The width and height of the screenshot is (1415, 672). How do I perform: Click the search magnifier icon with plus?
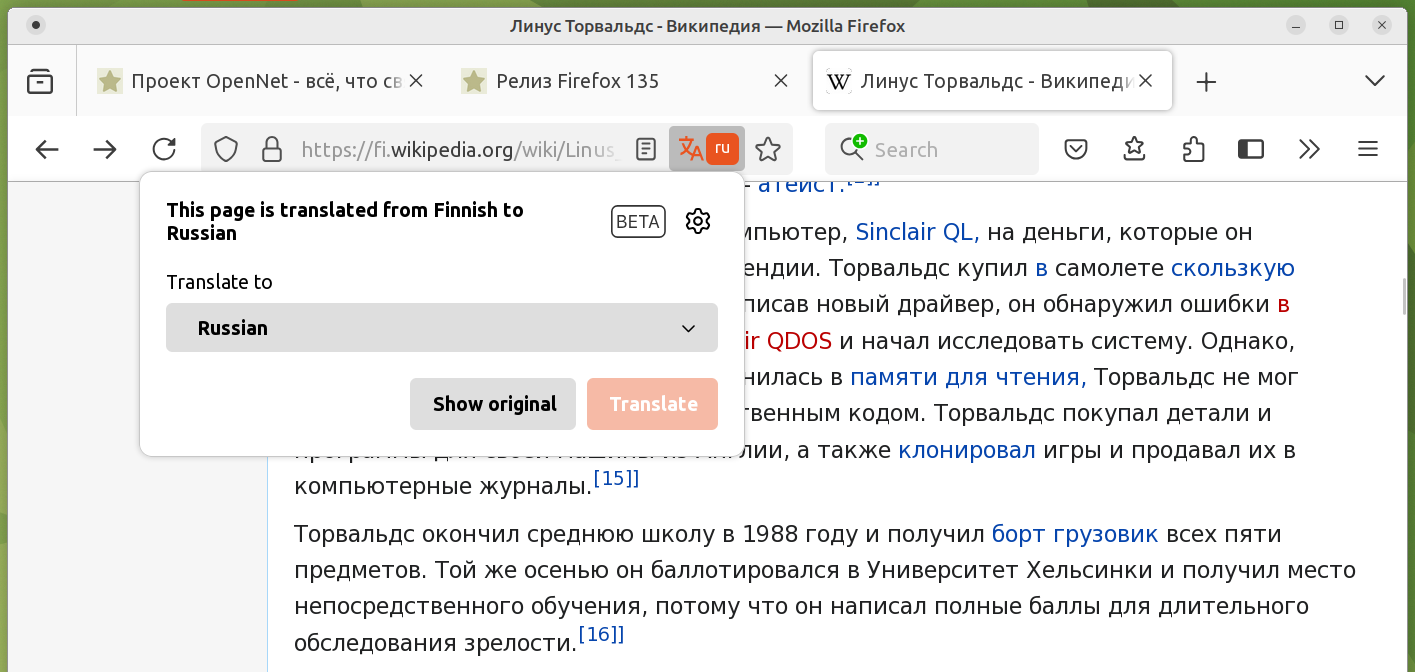point(852,149)
